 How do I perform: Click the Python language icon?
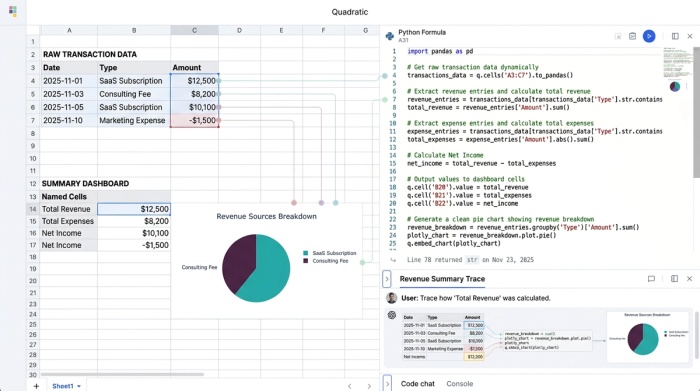point(389,36)
